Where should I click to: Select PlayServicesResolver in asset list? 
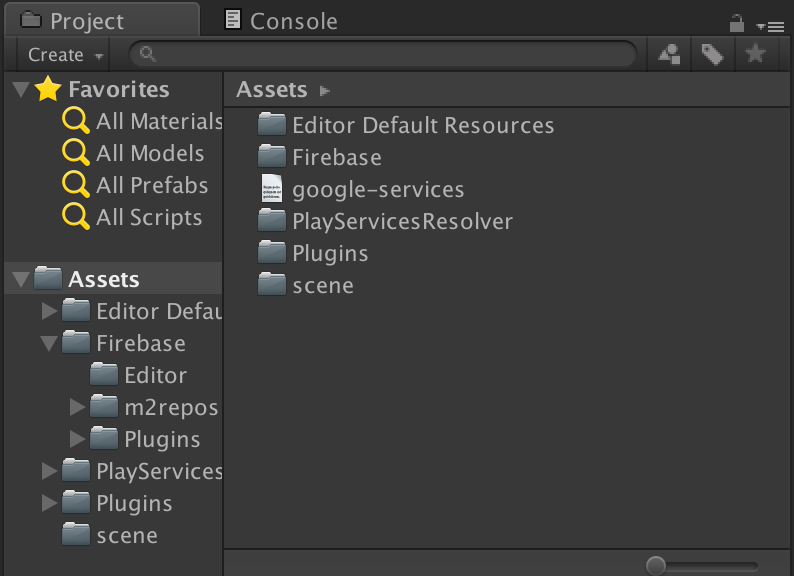click(x=403, y=221)
